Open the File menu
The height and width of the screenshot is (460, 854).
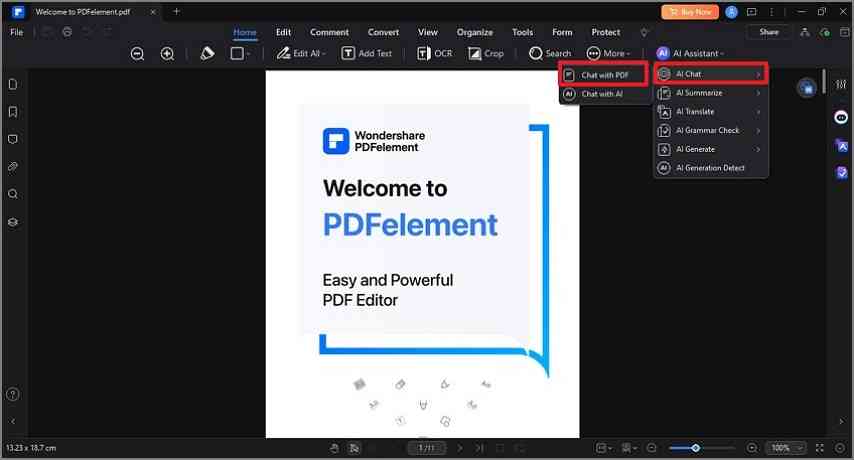pyautogui.click(x=17, y=32)
